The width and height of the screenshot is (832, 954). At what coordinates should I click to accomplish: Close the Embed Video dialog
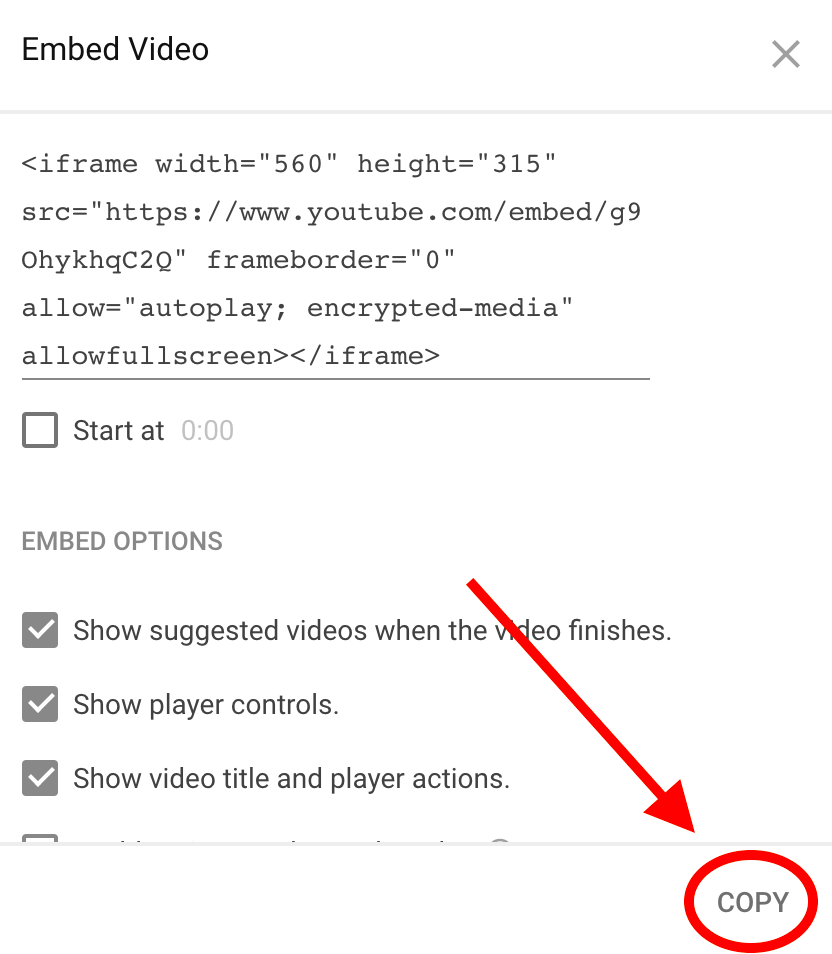[x=785, y=54]
